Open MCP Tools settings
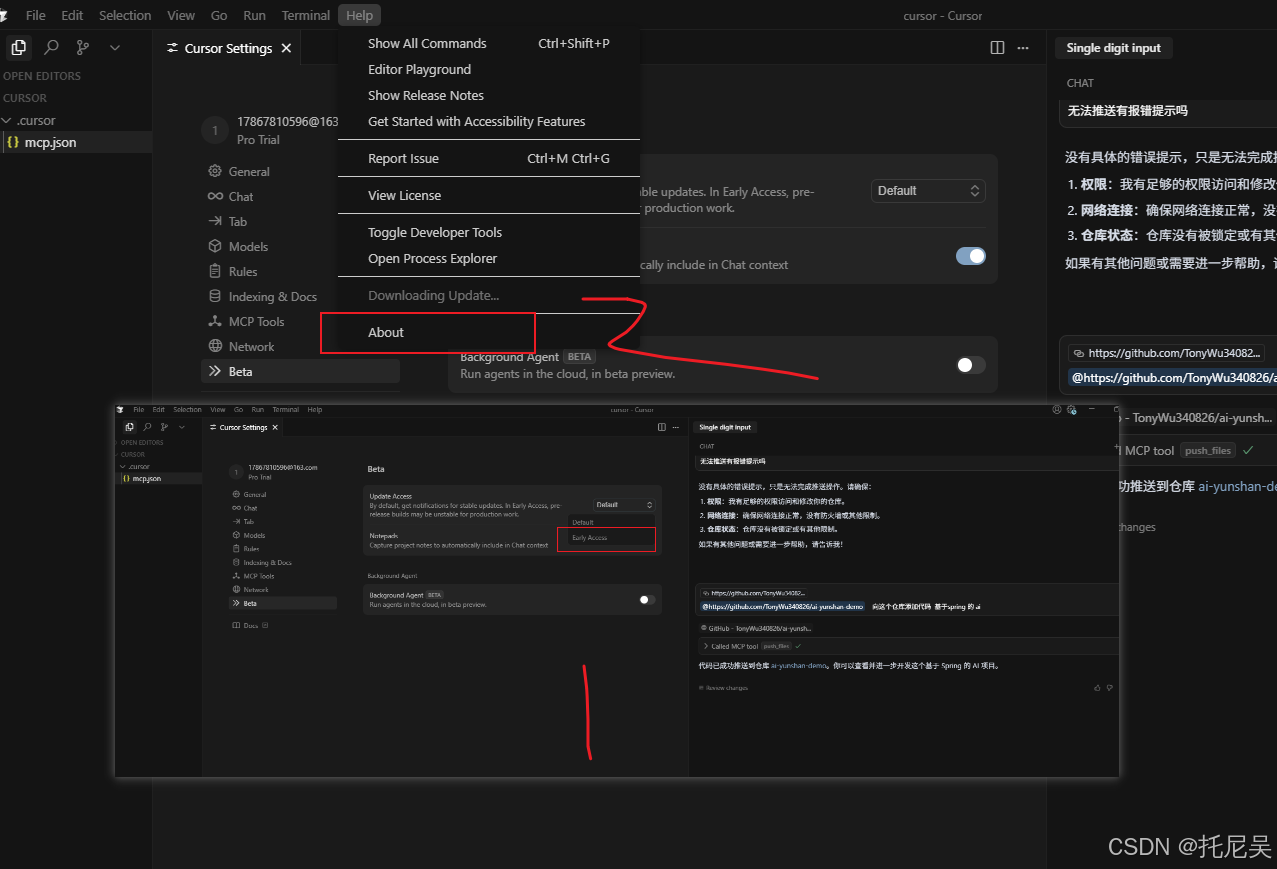 (x=246, y=321)
